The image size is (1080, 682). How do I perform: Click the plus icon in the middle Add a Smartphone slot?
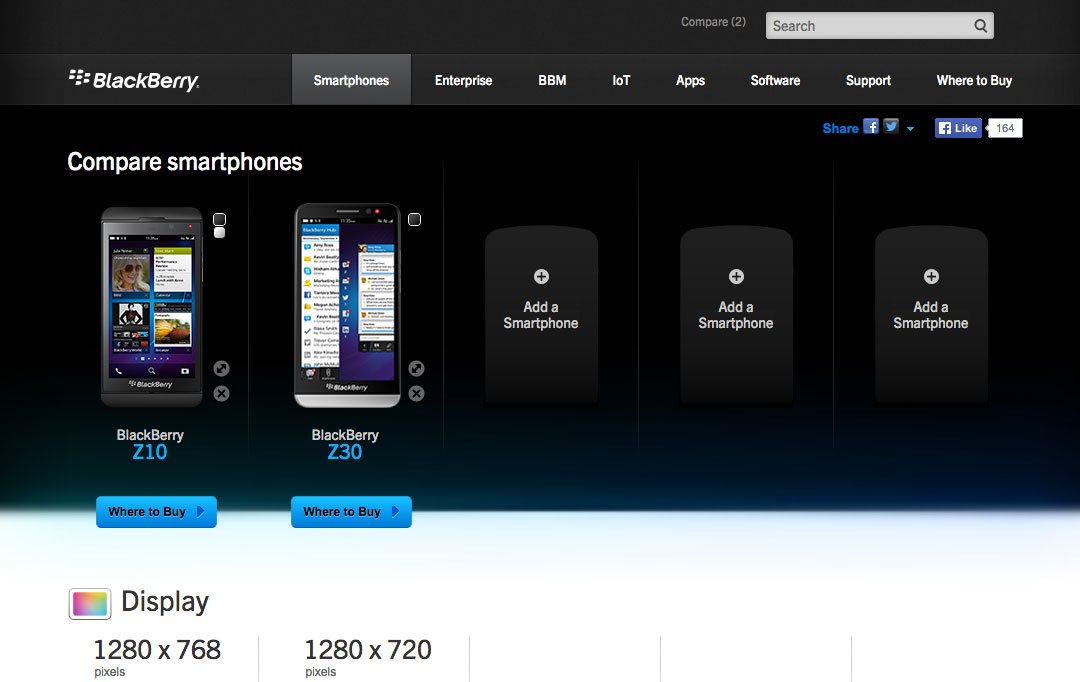tap(736, 276)
